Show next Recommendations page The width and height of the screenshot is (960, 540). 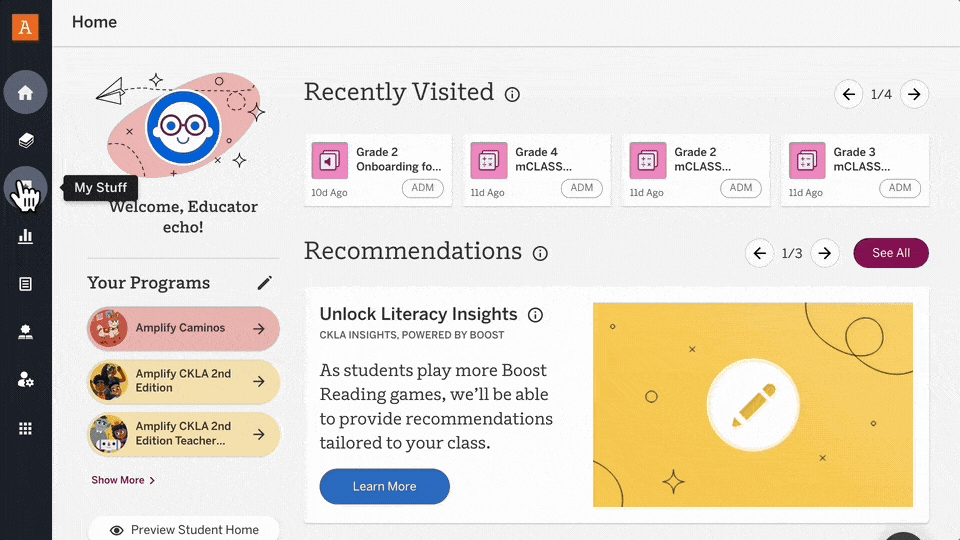coord(824,253)
